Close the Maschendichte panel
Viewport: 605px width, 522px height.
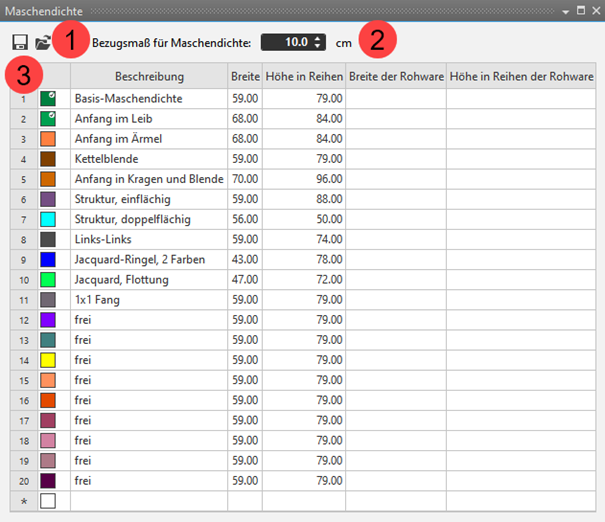coord(595,9)
